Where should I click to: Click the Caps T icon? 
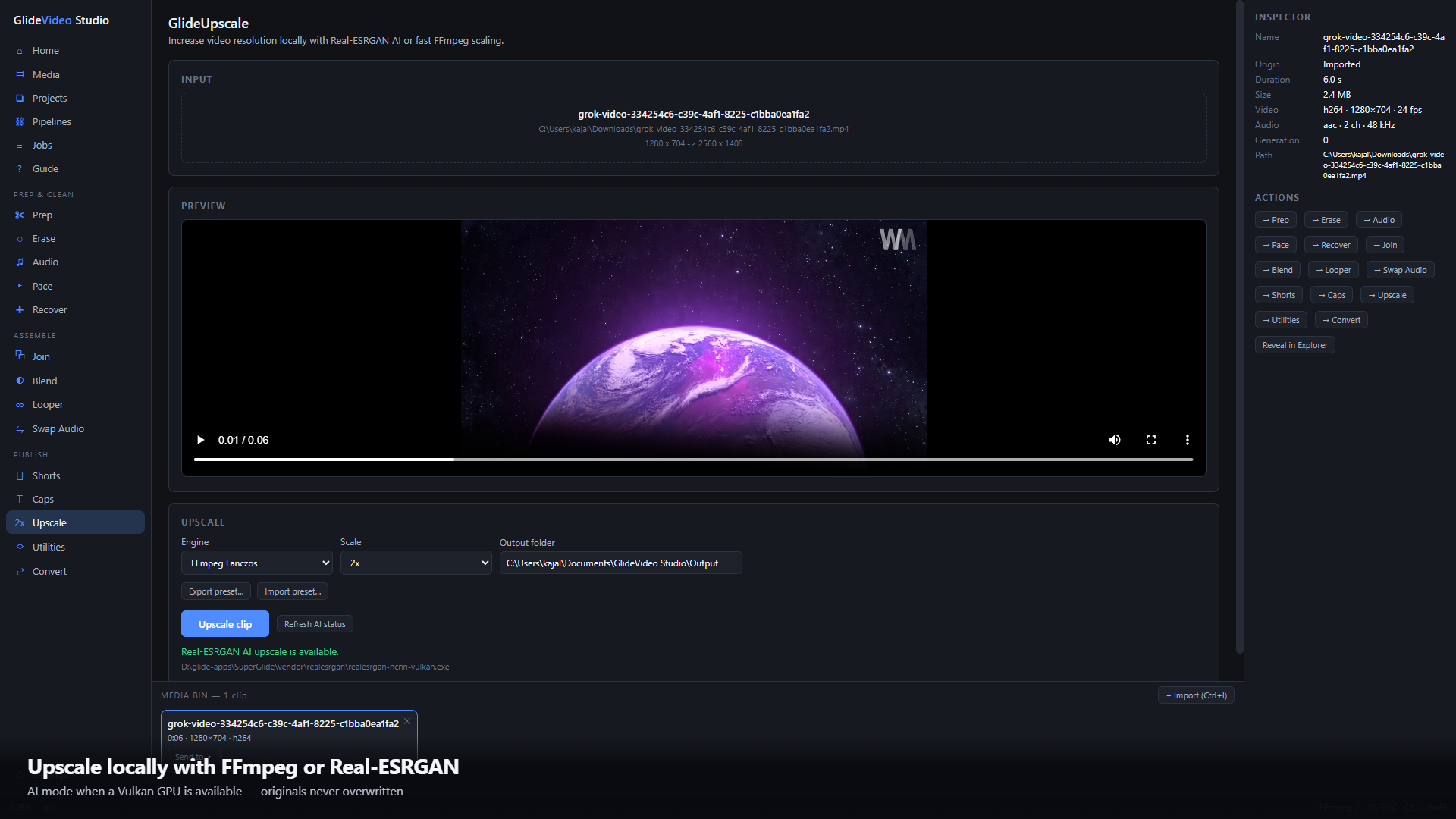(20, 499)
